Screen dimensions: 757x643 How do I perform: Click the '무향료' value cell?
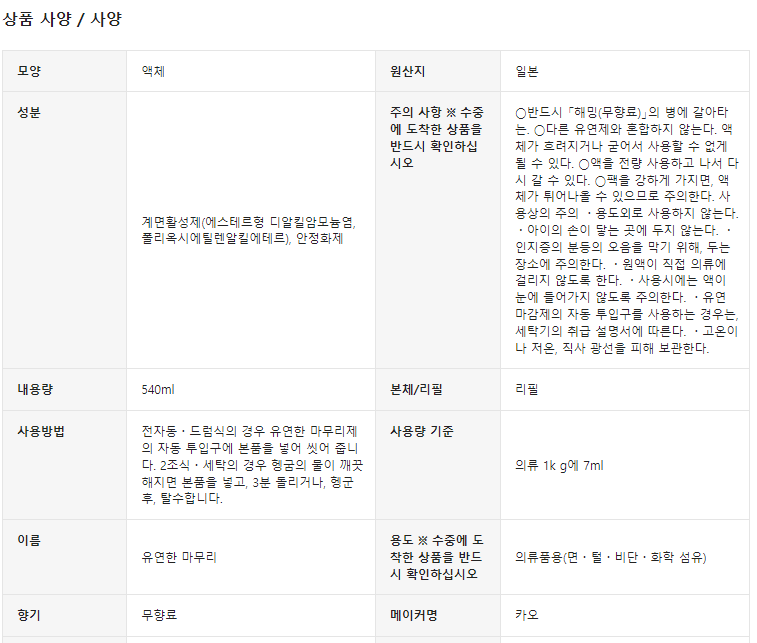click(251, 615)
